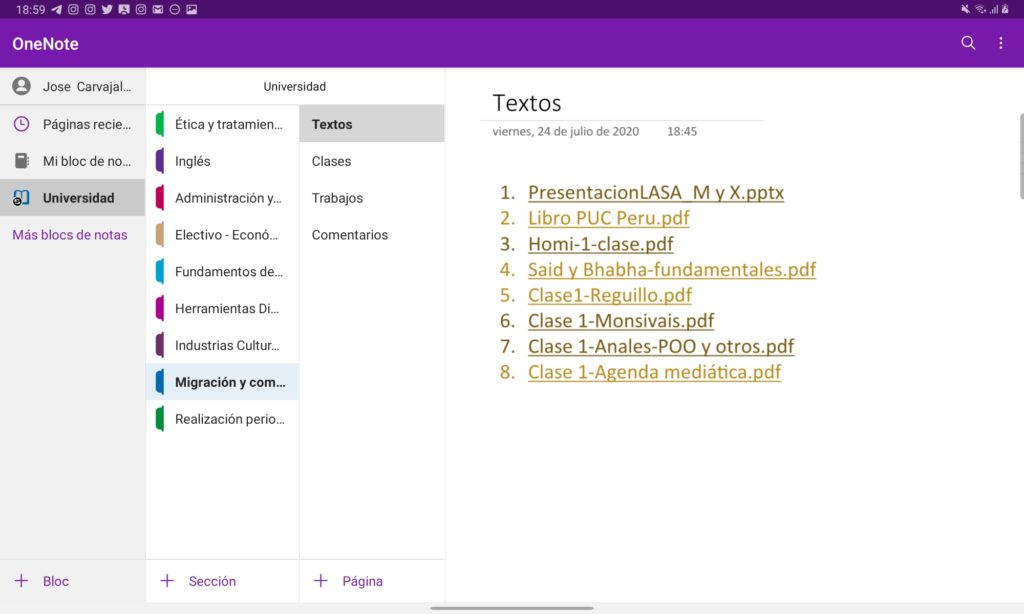Open Páginas recie... list

click(x=72, y=123)
